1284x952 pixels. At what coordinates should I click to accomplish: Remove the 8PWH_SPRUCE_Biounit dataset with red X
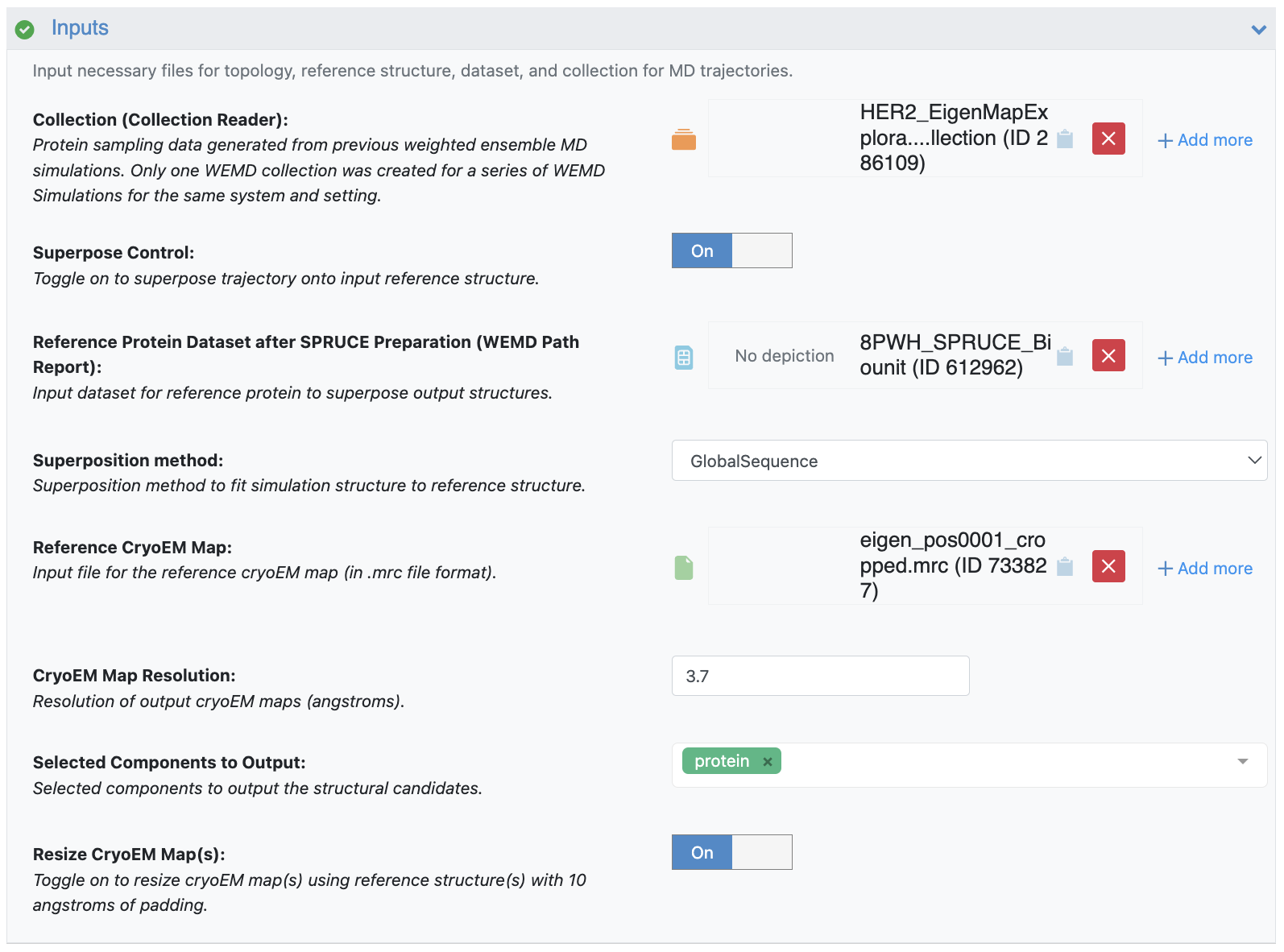(x=1108, y=355)
